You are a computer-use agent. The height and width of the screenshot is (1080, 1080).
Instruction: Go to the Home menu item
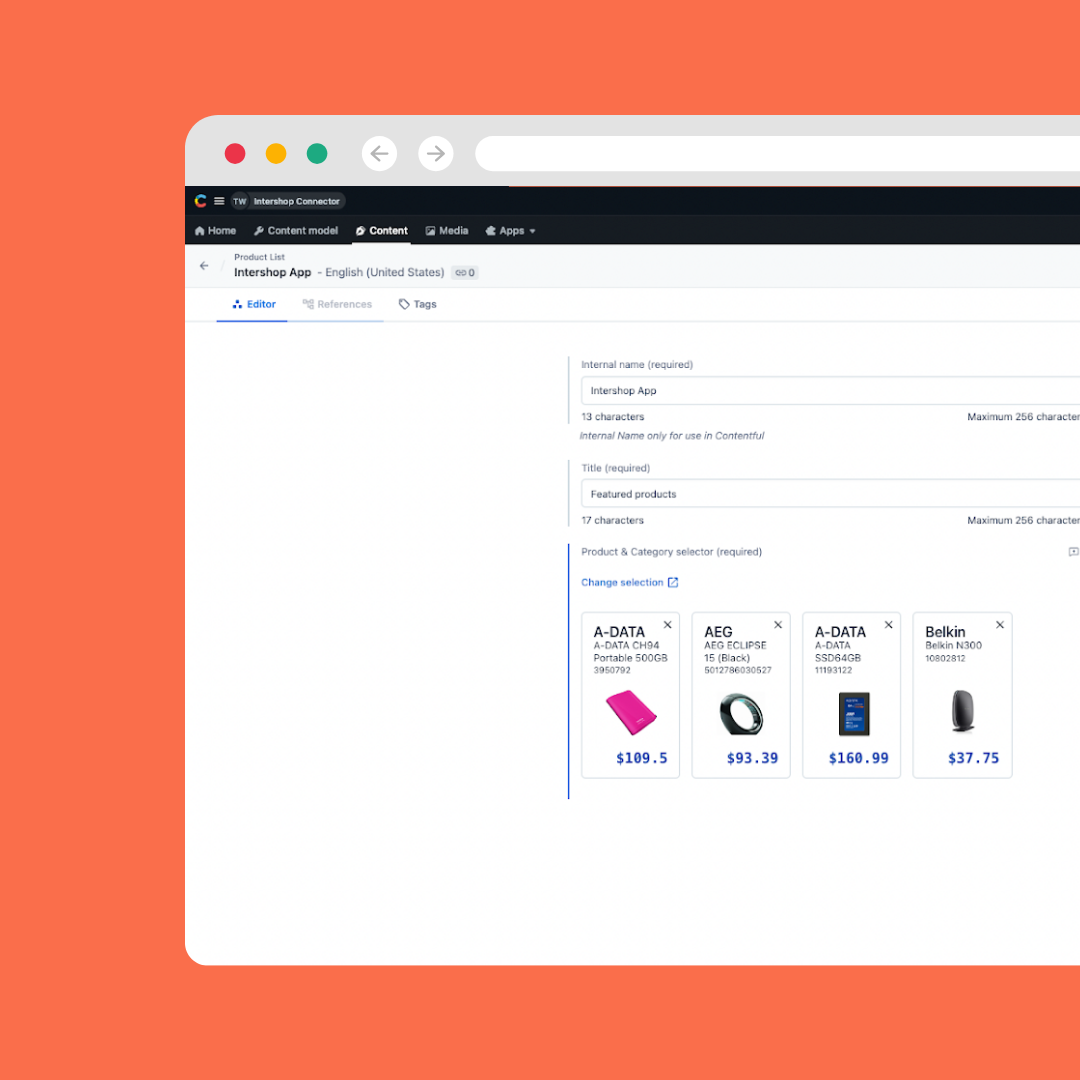(x=216, y=231)
